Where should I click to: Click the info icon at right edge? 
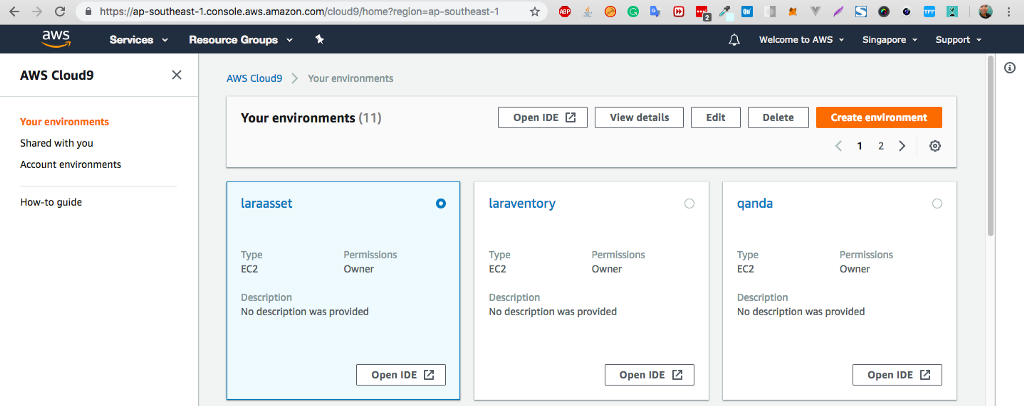coord(1009,67)
